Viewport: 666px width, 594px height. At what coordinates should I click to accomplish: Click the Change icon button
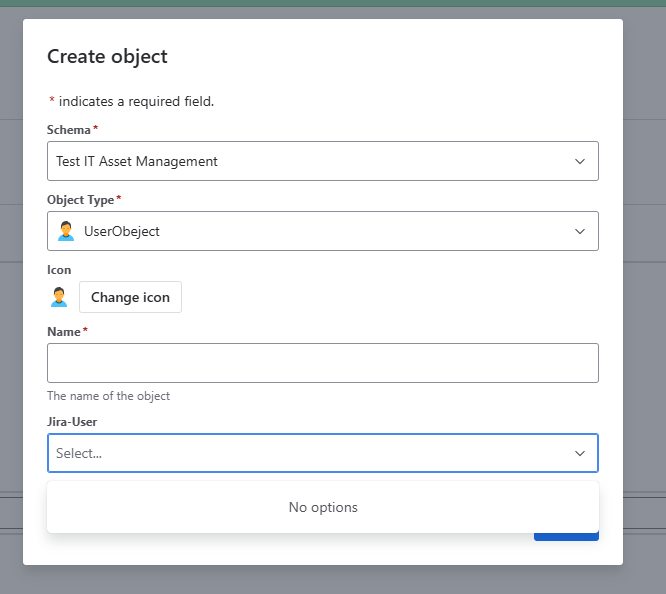point(130,297)
